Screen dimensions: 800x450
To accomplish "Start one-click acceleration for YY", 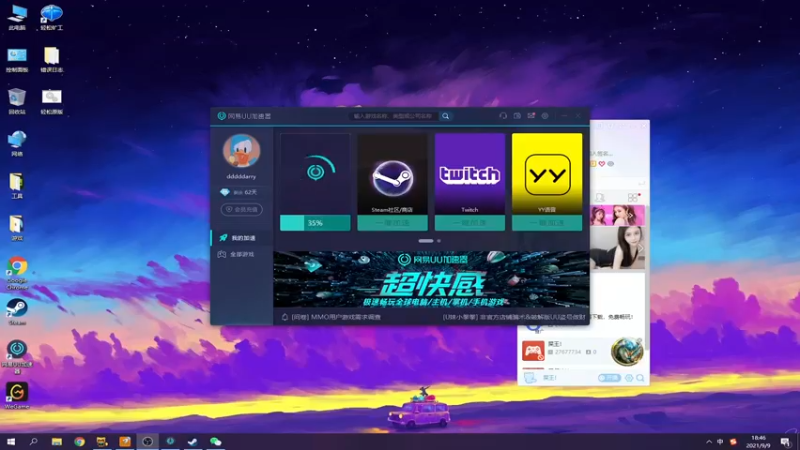I will click(547, 223).
